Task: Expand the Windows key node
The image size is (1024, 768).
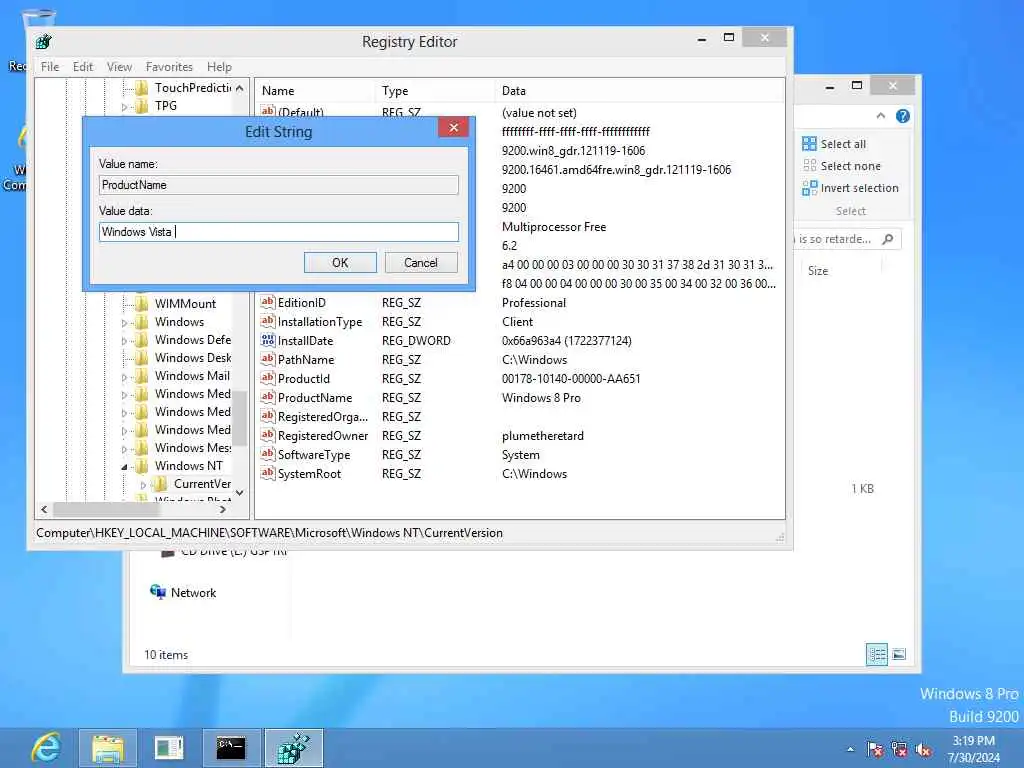Action: pos(124,323)
